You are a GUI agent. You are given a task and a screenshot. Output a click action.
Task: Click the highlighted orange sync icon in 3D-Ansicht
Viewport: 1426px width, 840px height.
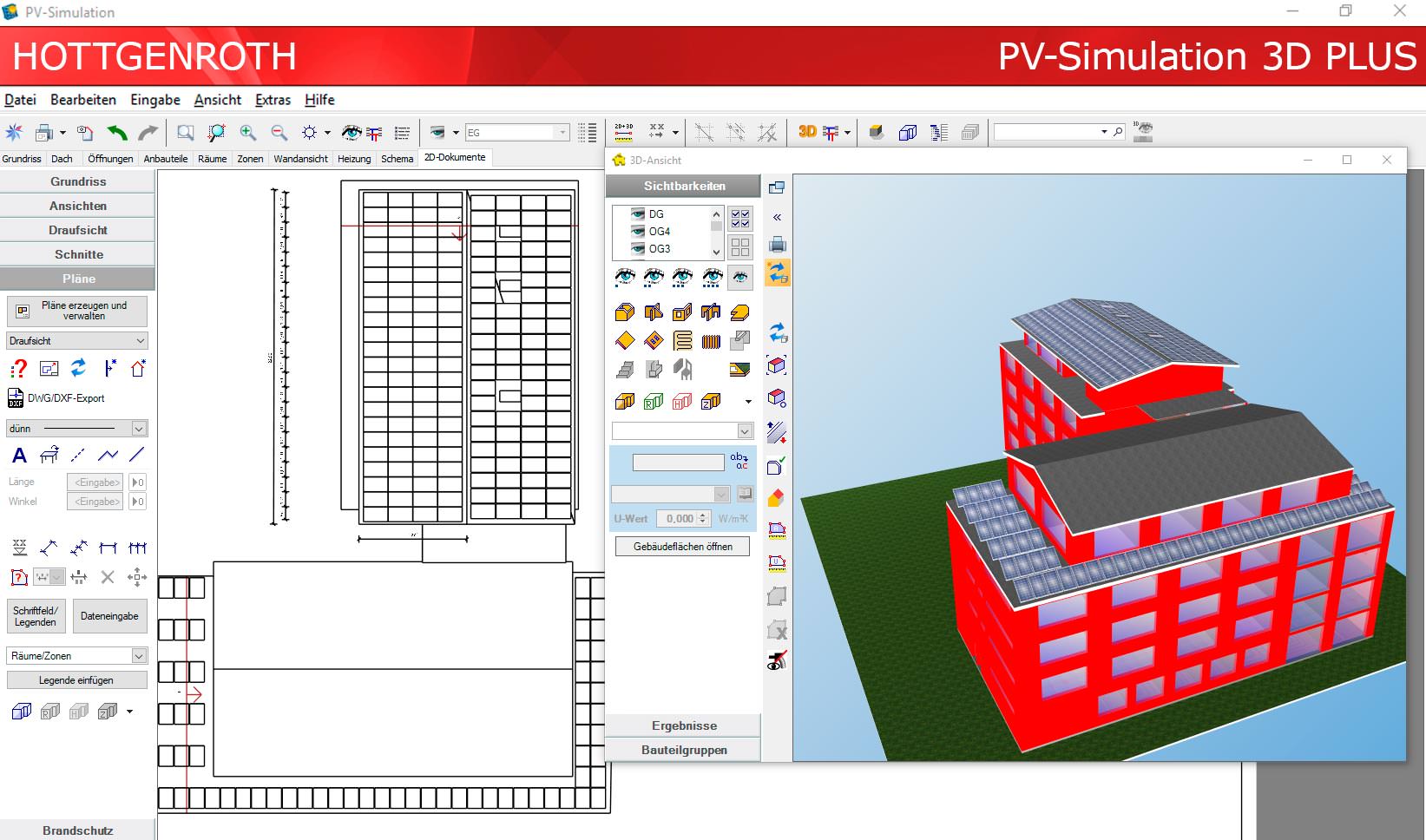[x=778, y=273]
